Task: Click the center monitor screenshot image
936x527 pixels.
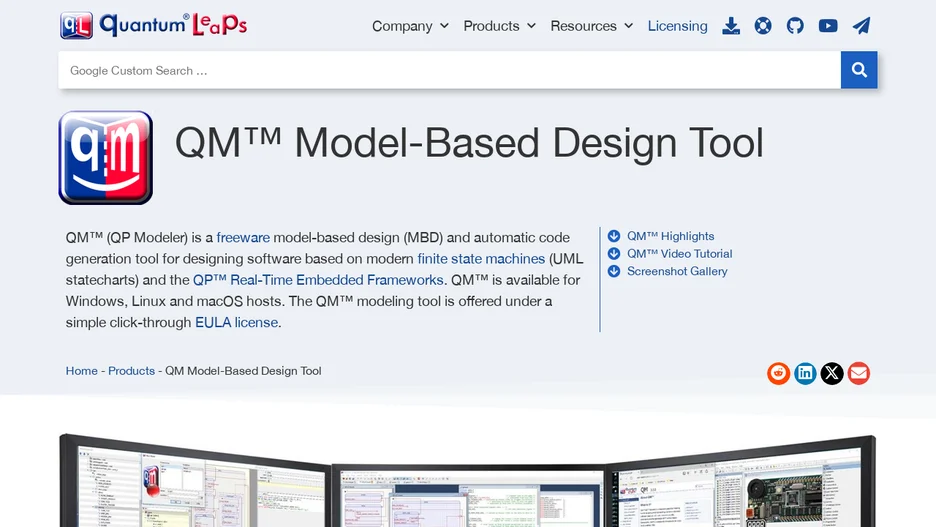Action: pos(469,497)
